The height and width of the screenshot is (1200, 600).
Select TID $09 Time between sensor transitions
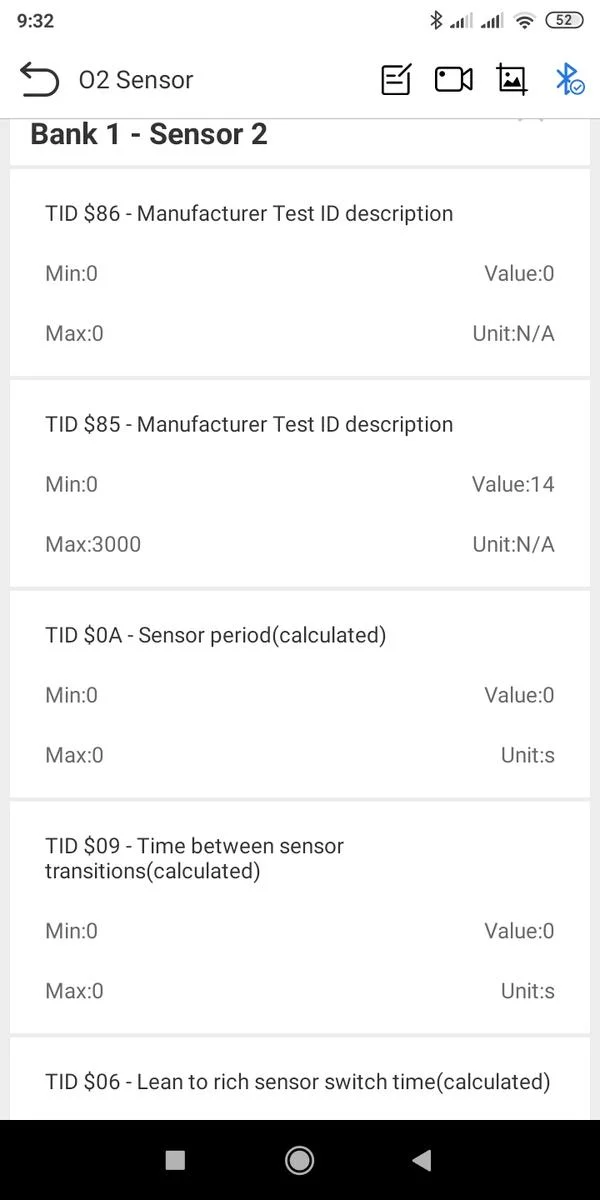[300, 918]
